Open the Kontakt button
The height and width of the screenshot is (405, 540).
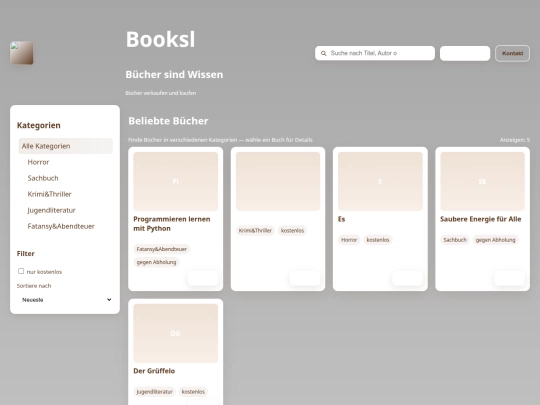coord(512,53)
